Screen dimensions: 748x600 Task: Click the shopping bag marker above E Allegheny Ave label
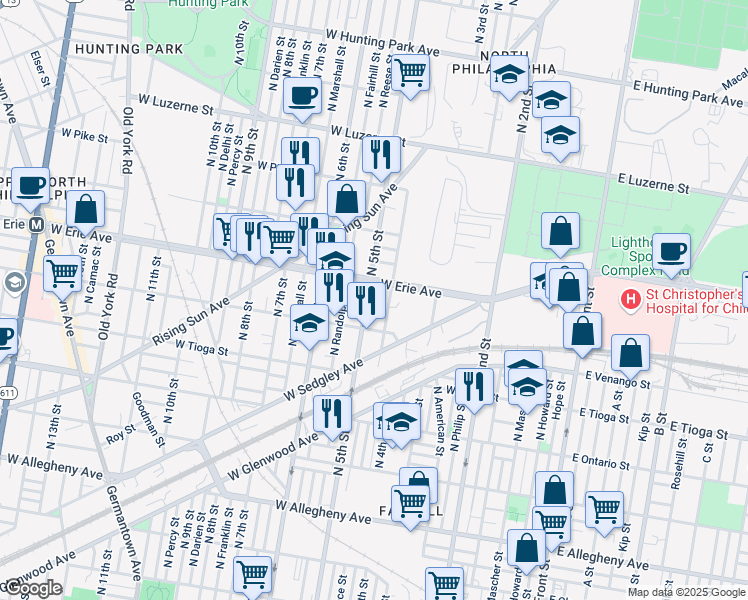click(526, 551)
